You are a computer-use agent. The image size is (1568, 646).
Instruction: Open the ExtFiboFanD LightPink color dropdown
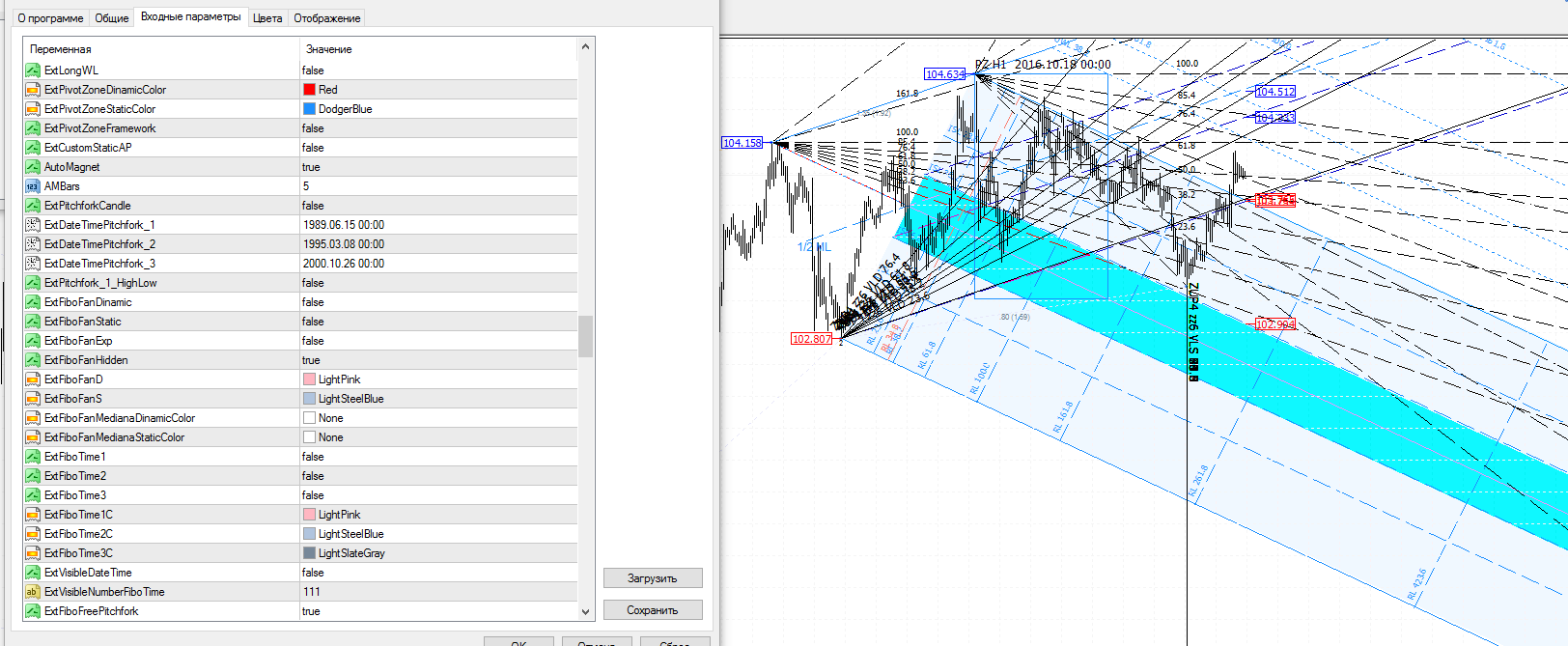coord(438,379)
